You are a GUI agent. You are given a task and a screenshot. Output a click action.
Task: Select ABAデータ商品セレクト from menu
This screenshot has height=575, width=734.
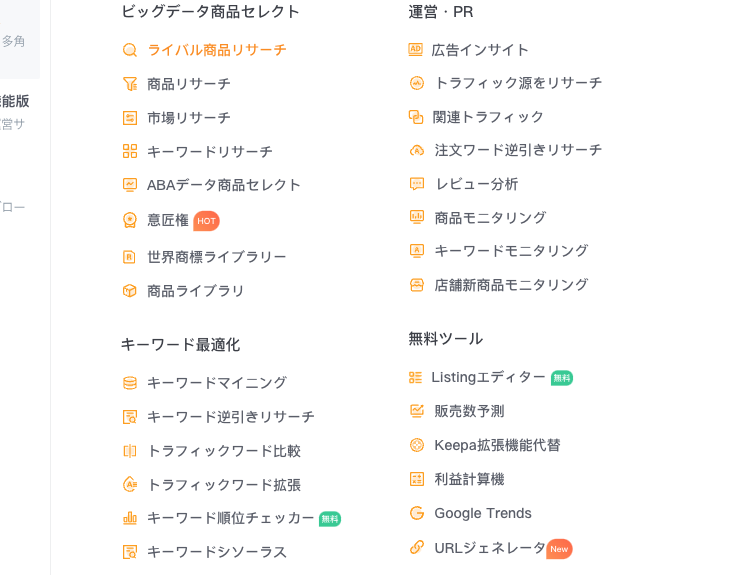coord(223,185)
